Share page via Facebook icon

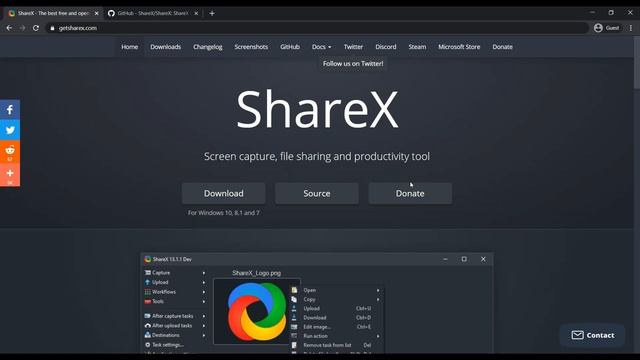(x=10, y=109)
